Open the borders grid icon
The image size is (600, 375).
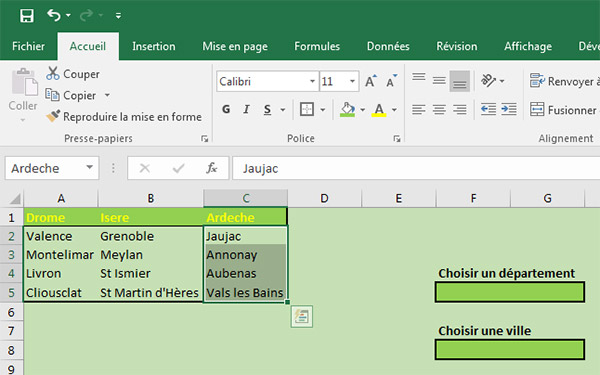[x=307, y=109]
